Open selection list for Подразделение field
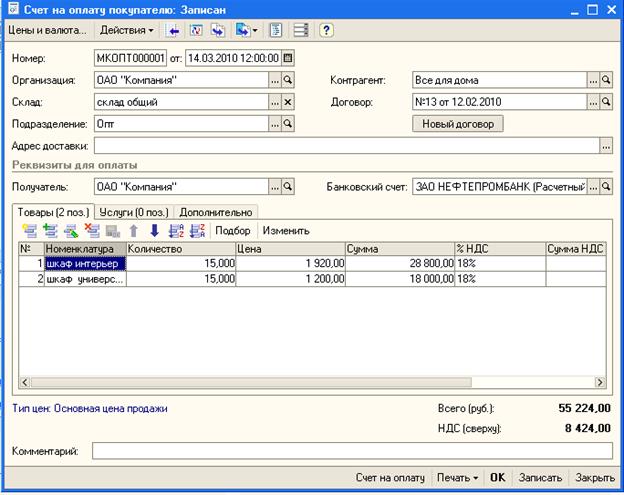Viewport: 624px width, 495px height. point(274,124)
